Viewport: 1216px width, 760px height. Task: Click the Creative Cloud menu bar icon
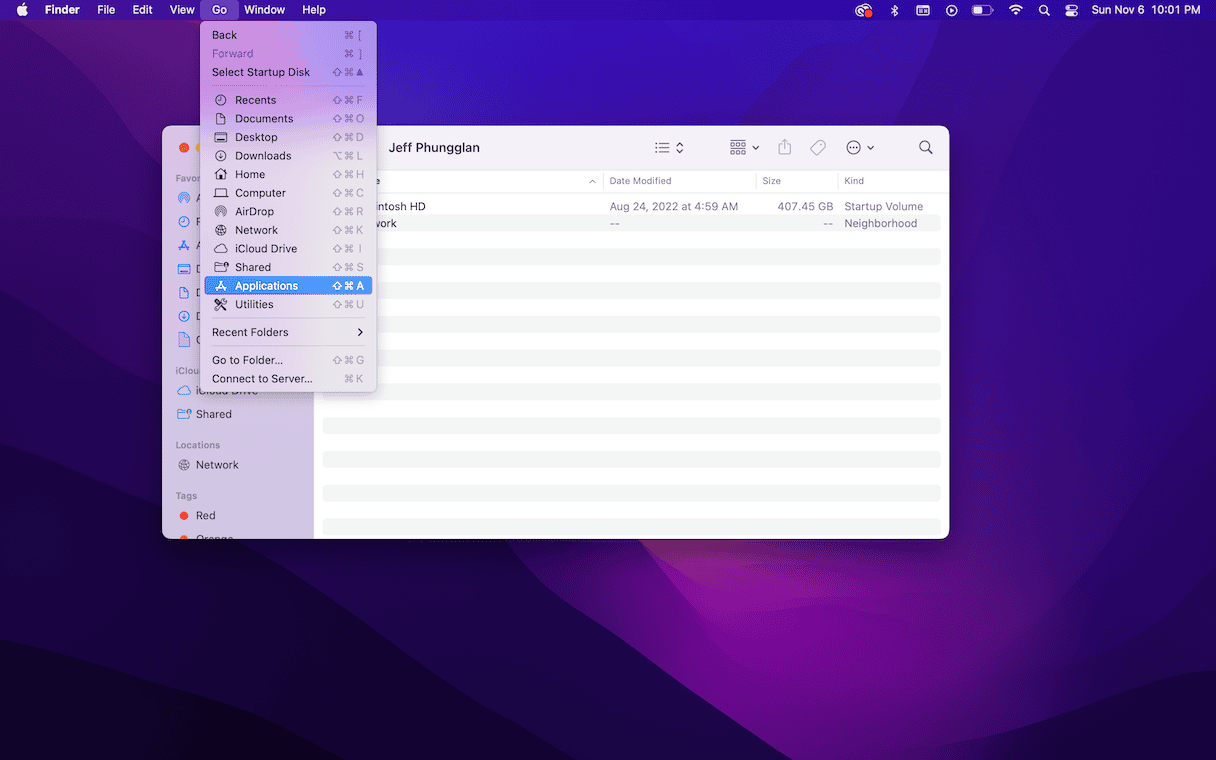[864, 10]
